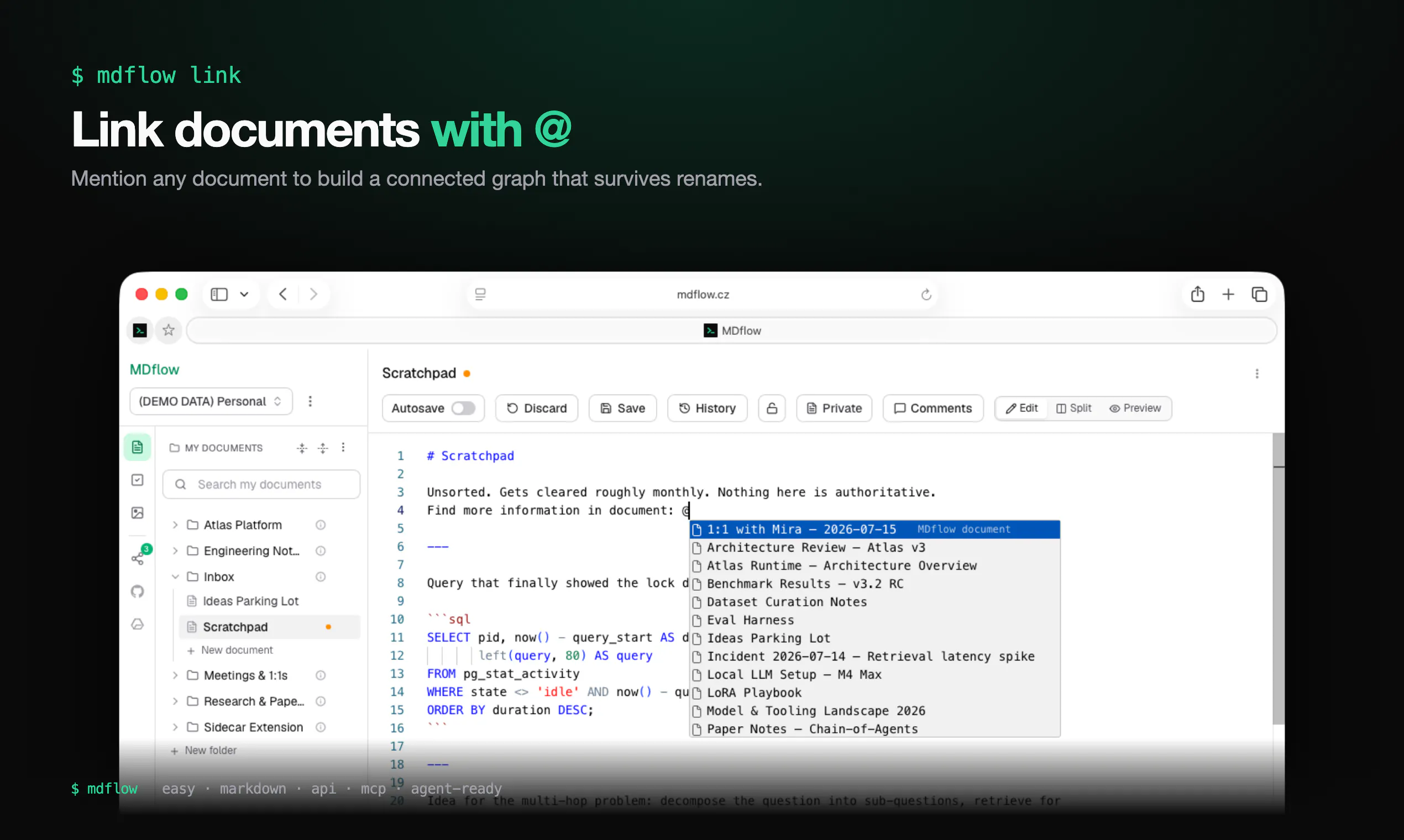
Task: Select 'Dataset Curation Notes' suggestion
Action: pos(874,602)
